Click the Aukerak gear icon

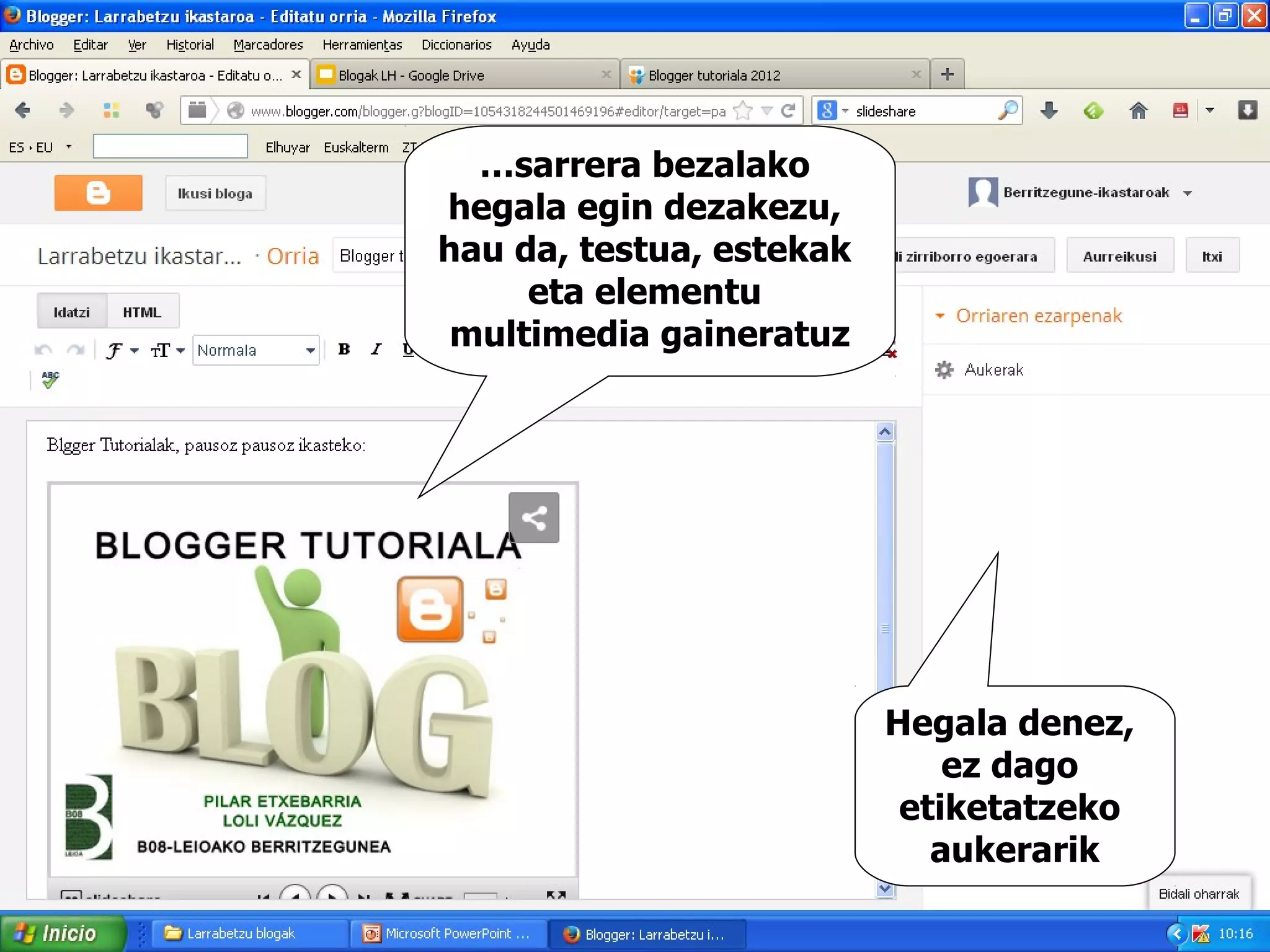pyautogui.click(x=944, y=370)
